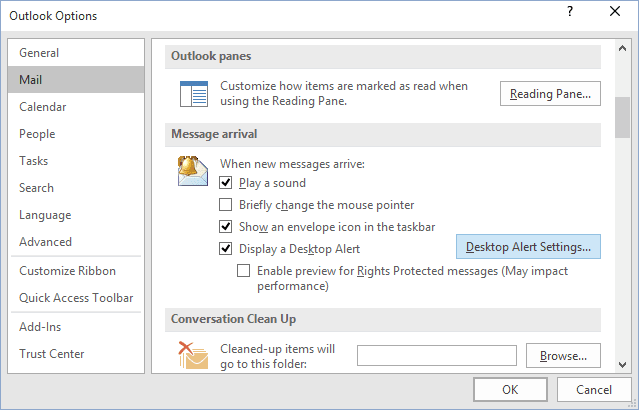Open the Search options category
The image size is (639, 410).
[x=76, y=188]
